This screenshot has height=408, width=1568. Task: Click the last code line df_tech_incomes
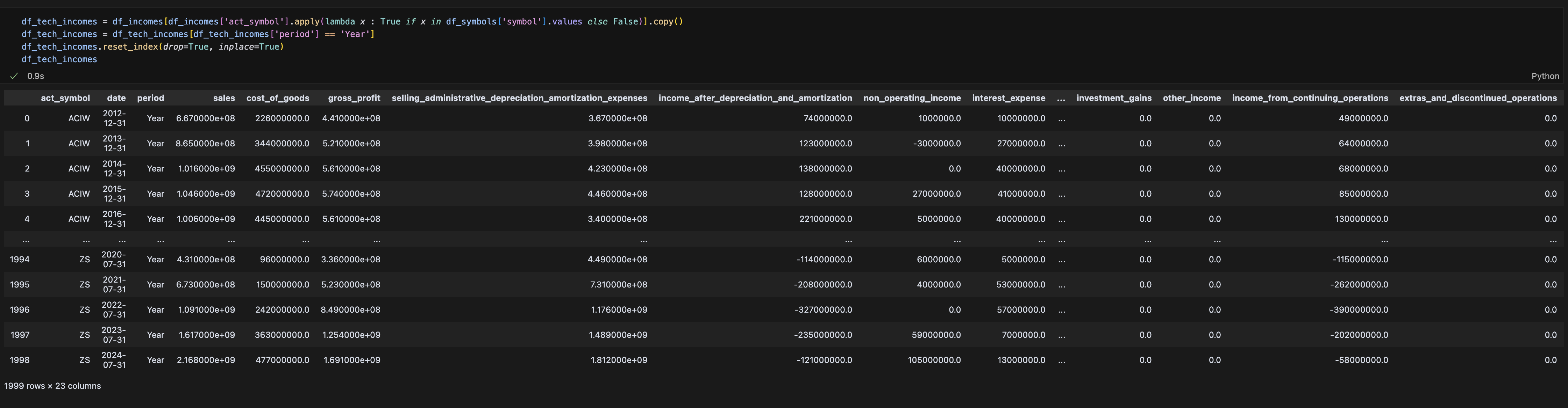pos(59,60)
